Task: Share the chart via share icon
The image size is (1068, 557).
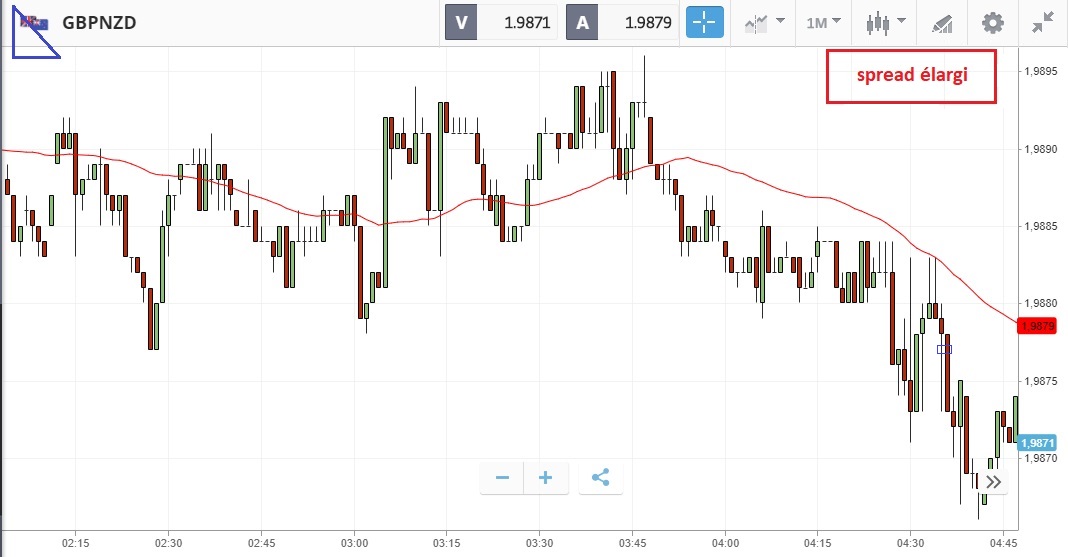Action: point(600,478)
